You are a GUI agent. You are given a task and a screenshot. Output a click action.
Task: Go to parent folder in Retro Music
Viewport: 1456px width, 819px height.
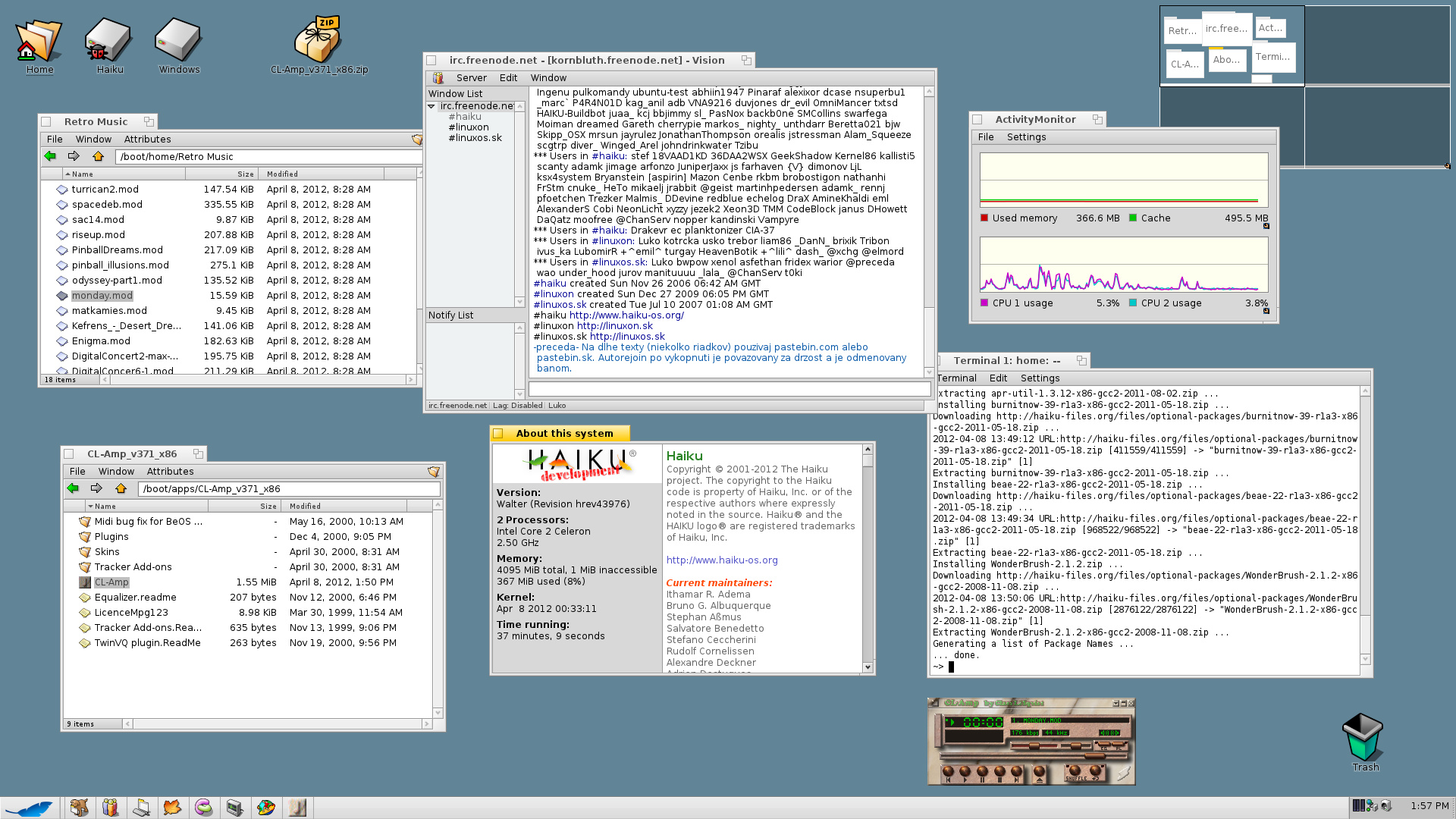pyautogui.click(x=98, y=156)
